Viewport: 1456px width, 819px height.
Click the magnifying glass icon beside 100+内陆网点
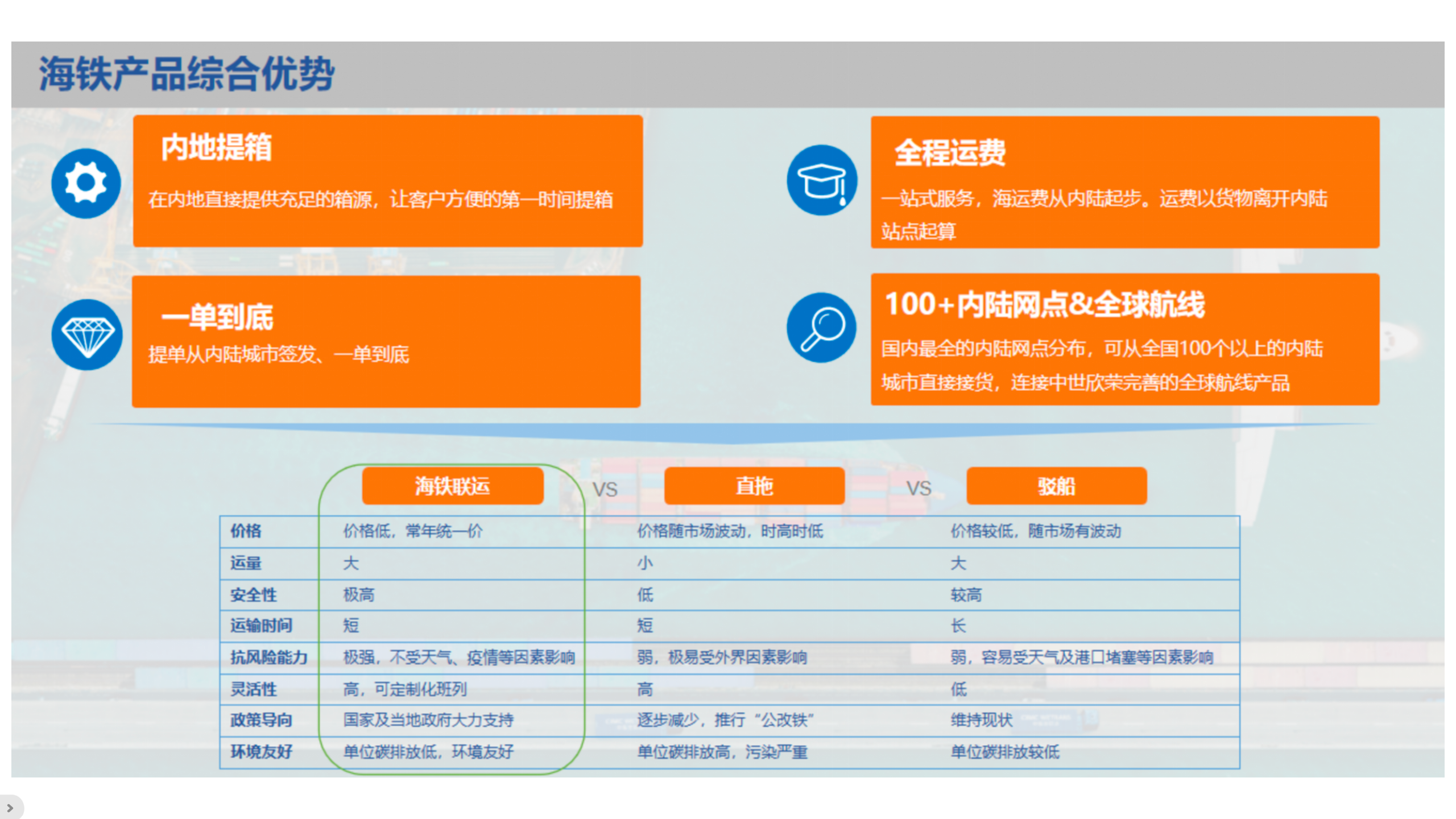[x=821, y=328]
